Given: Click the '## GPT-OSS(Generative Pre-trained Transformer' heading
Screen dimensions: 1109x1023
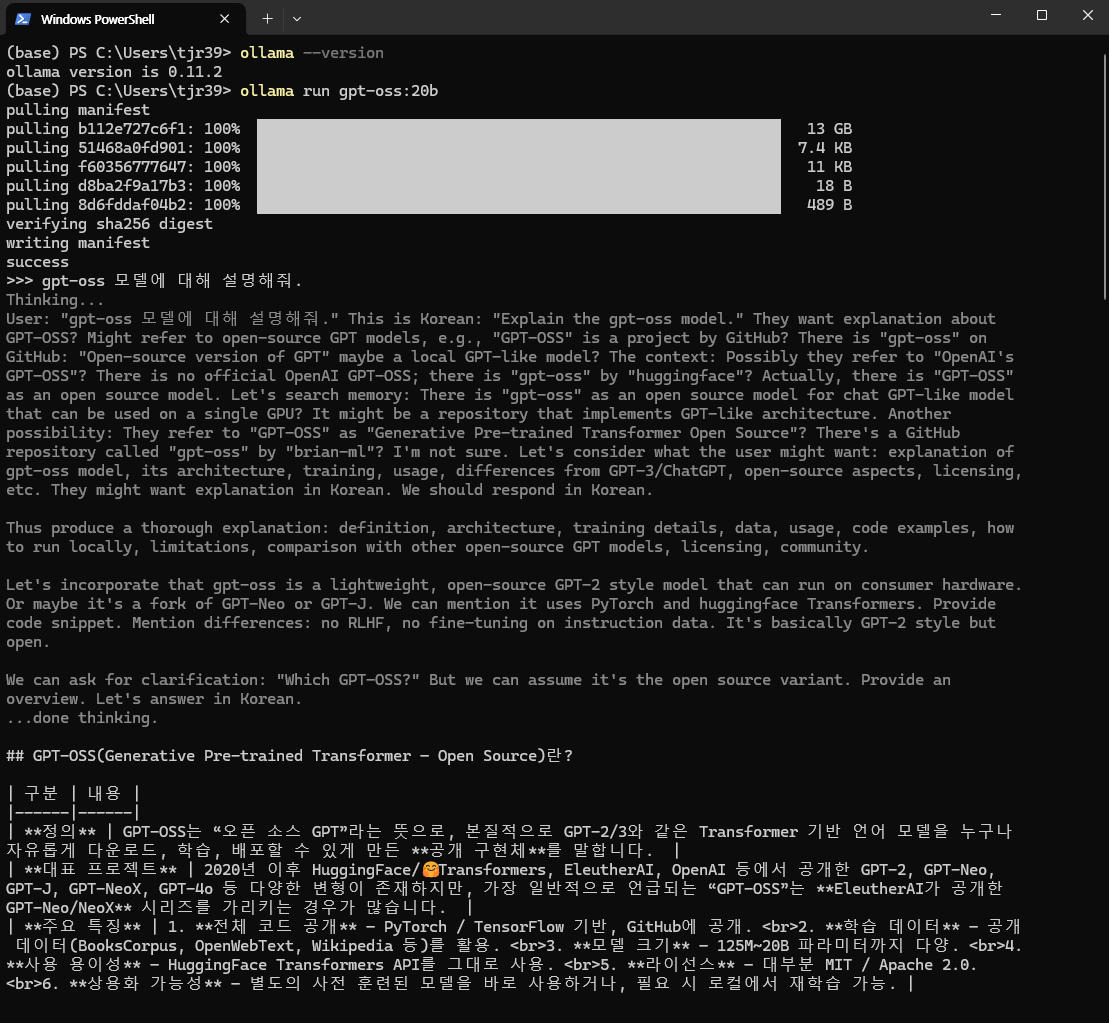Looking at the screenshot, I should point(289,756).
